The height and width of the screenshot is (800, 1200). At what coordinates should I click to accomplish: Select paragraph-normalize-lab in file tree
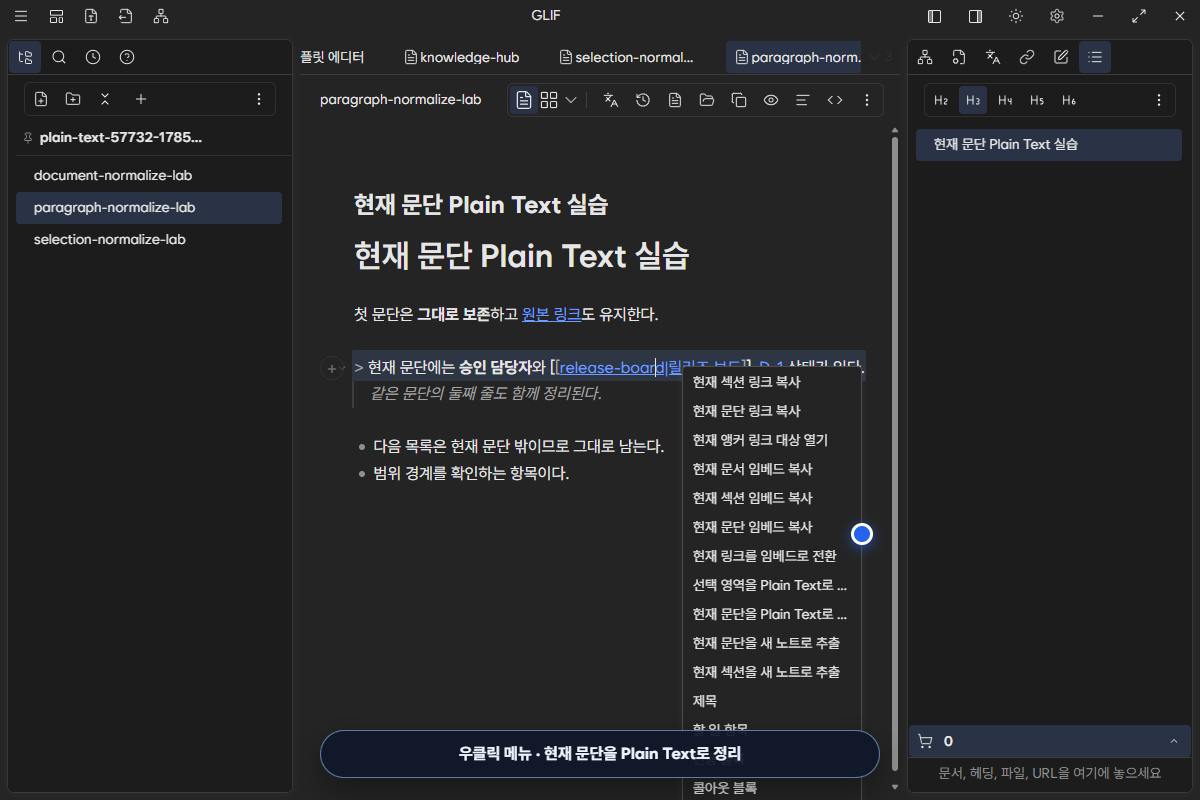149,207
